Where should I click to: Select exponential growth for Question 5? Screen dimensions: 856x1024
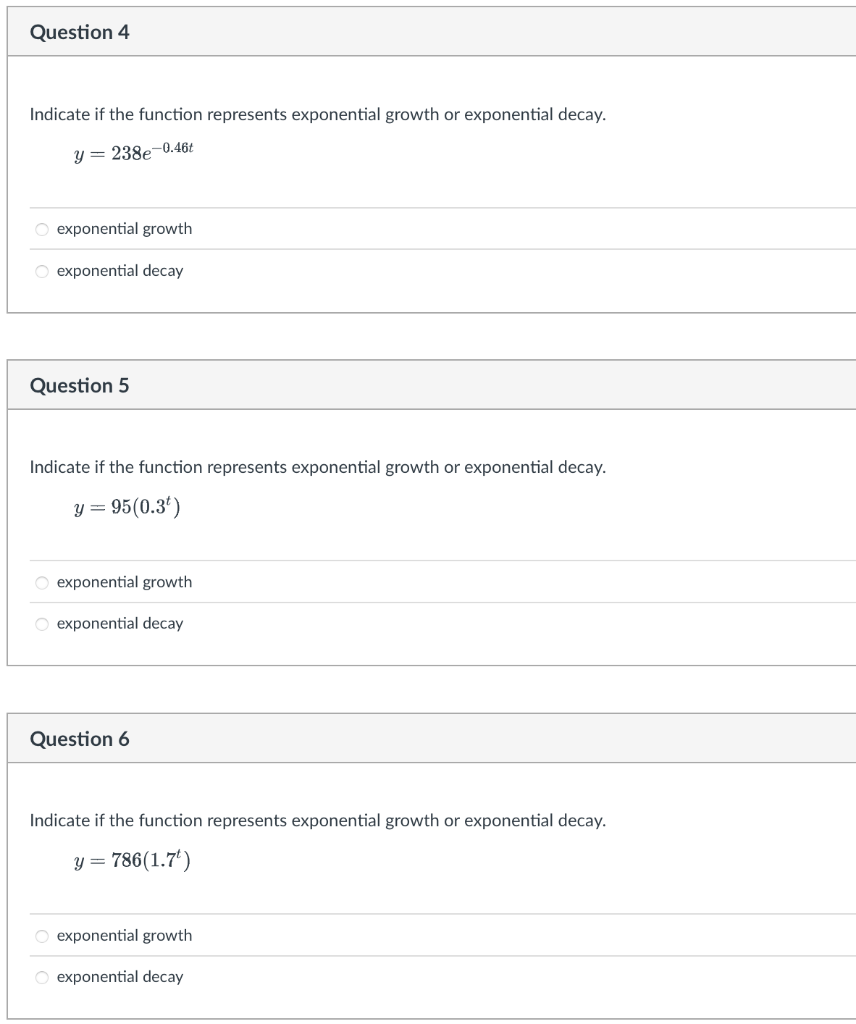(x=41, y=582)
